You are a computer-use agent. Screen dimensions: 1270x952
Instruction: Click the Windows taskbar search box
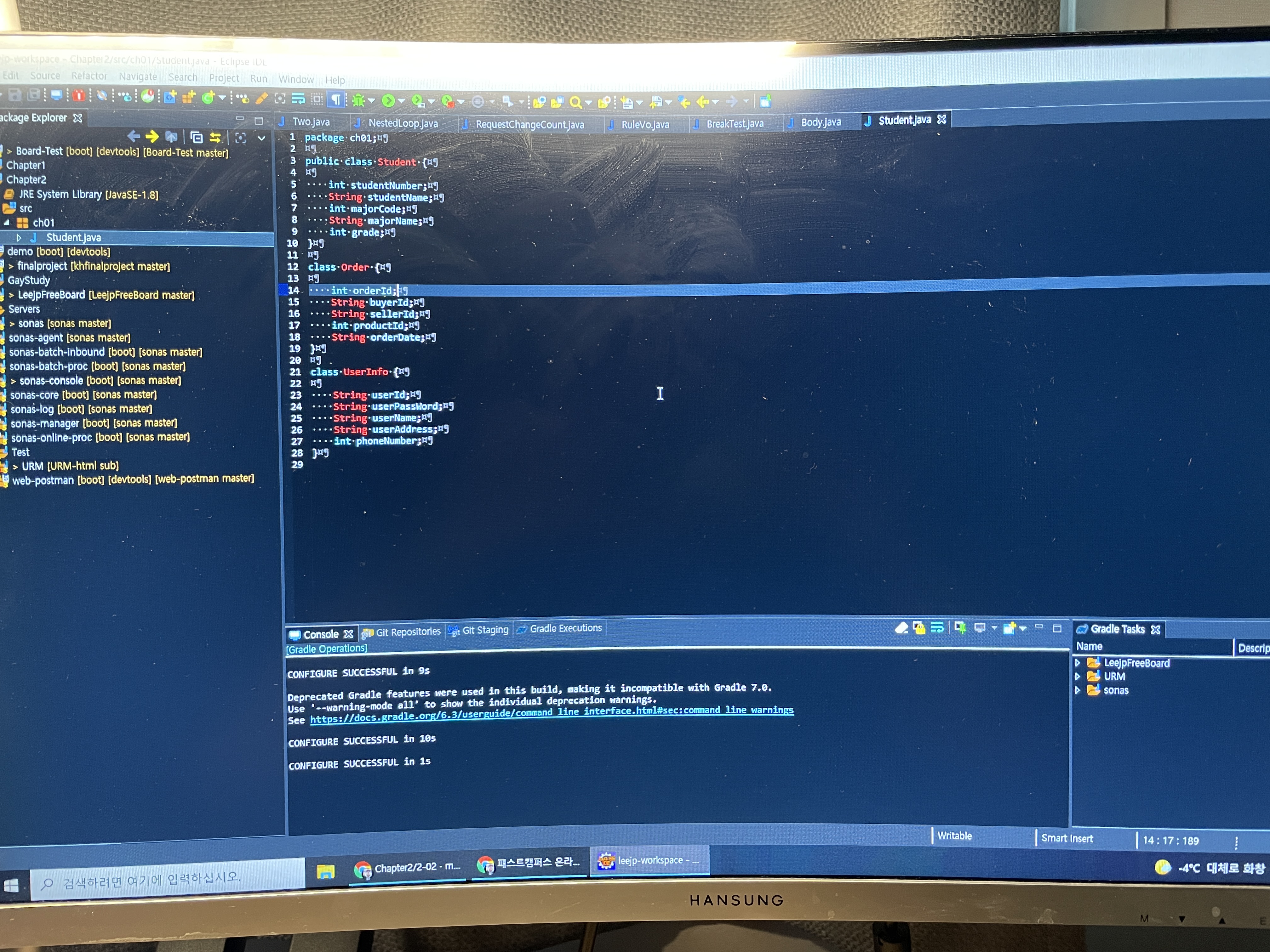(x=168, y=879)
